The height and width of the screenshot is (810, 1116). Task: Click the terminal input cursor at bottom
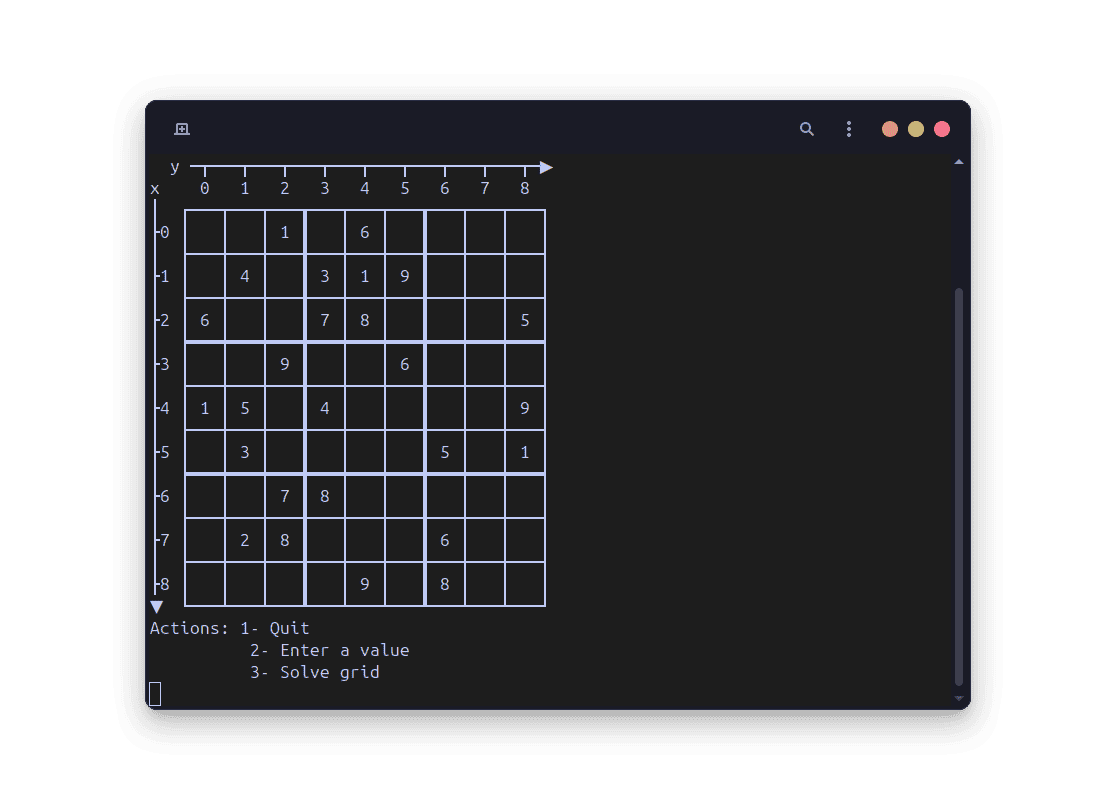(x=157, y=693)
